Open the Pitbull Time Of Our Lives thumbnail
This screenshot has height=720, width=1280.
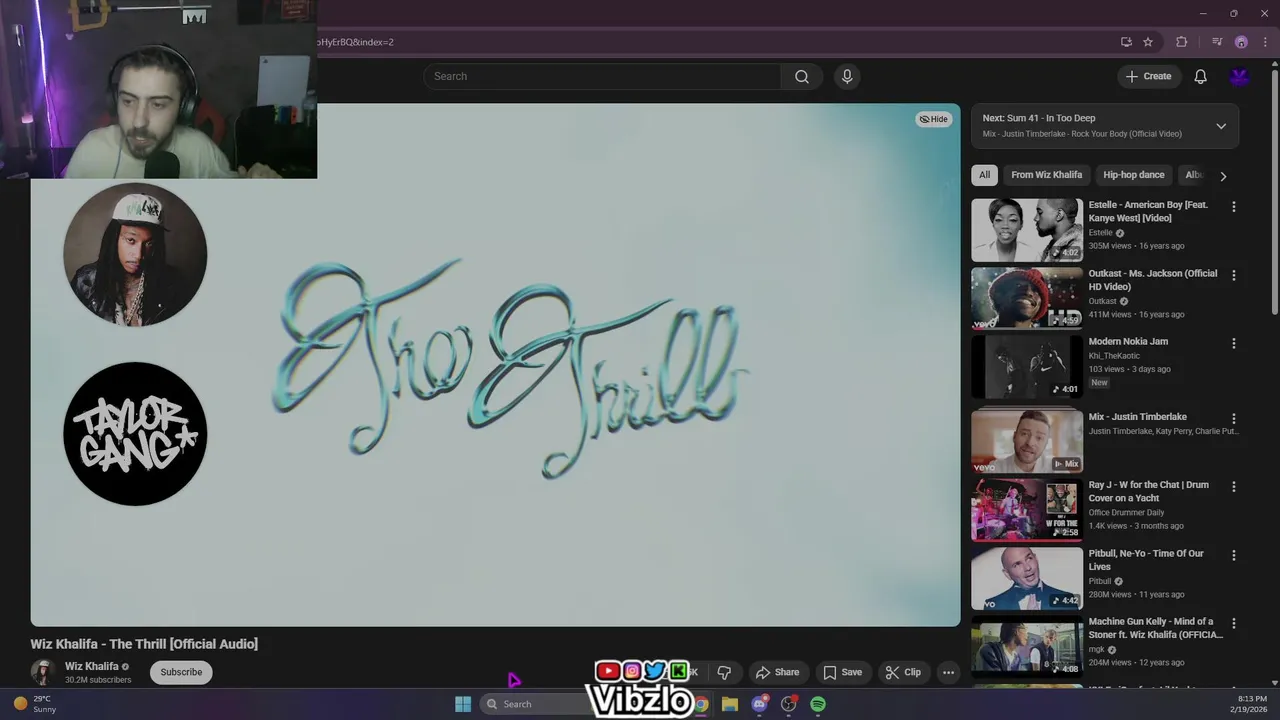[1026, 578]
